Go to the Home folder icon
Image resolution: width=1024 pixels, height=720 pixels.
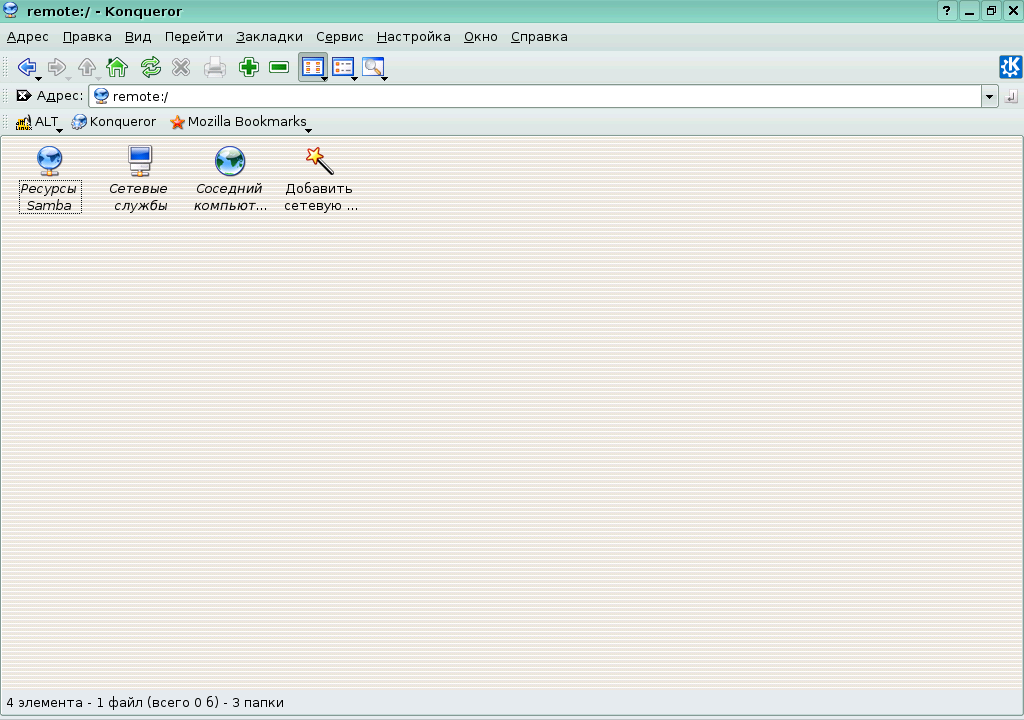[117, 67]
